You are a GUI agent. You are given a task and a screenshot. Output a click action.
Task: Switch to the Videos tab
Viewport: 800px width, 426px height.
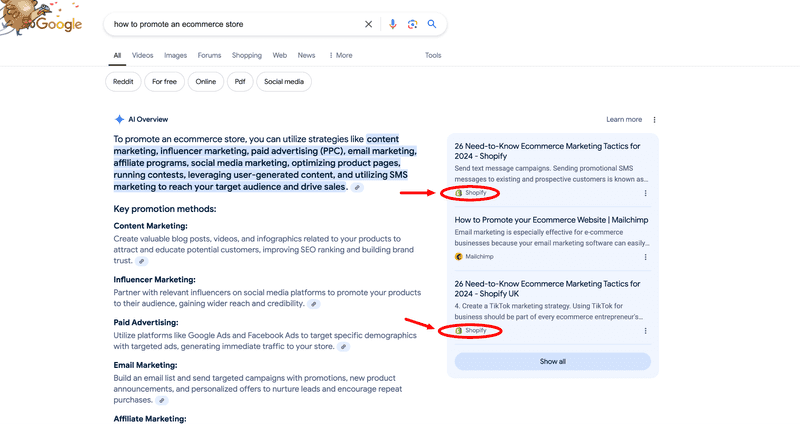point(142,56)
